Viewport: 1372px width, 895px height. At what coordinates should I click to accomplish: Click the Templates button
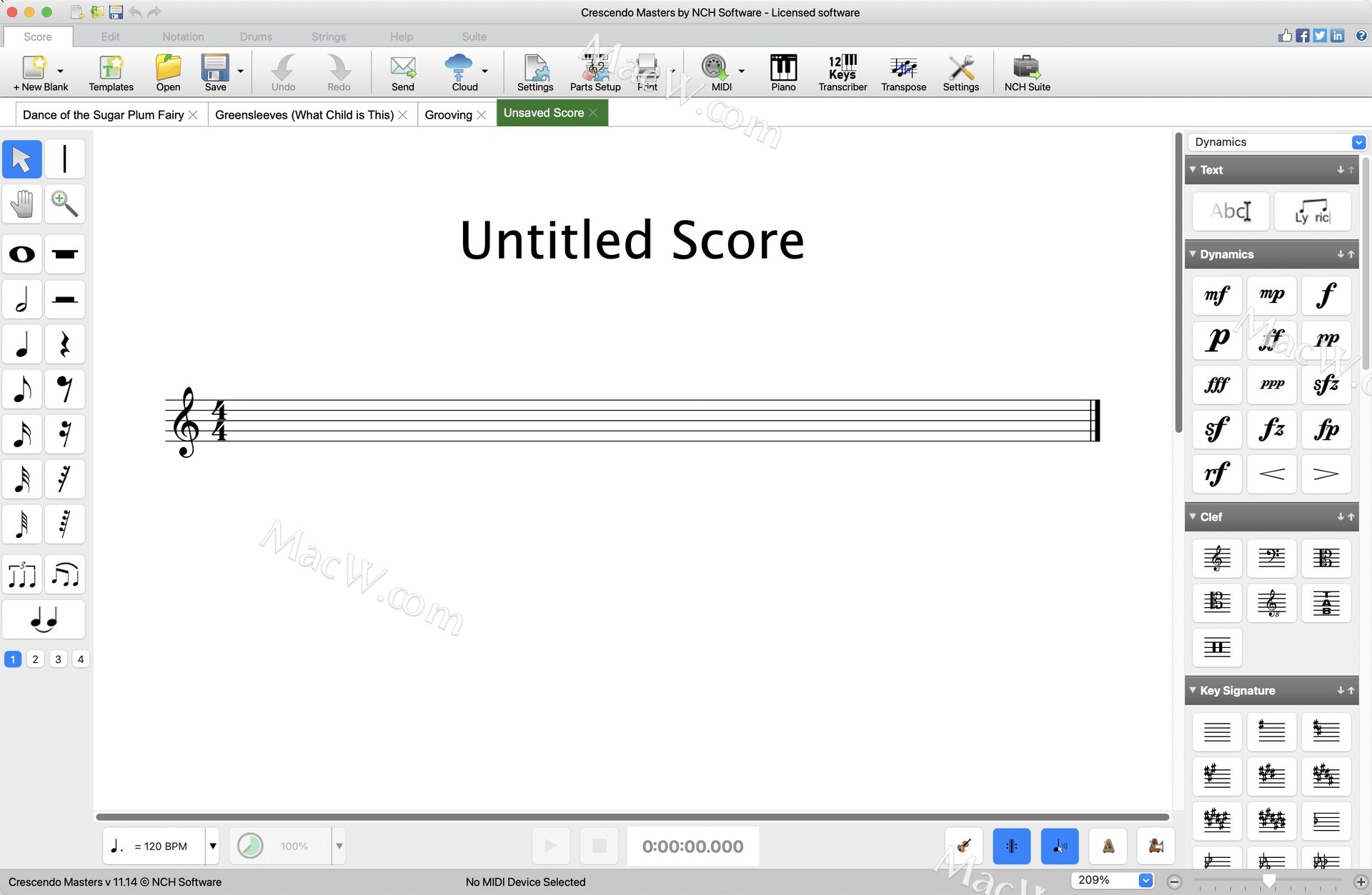coord(111,73)
